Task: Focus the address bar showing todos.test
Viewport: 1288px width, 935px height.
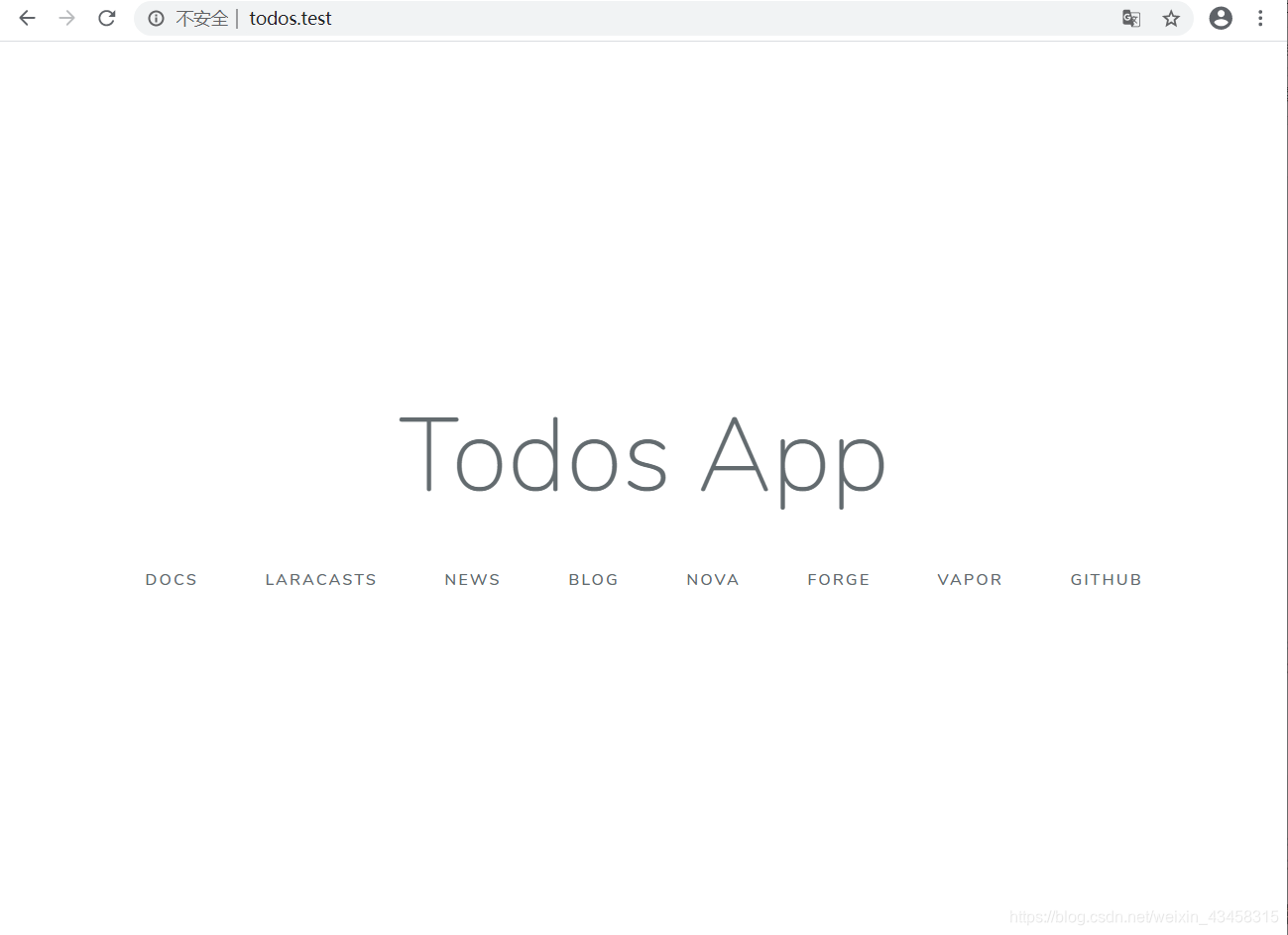Action: [x=664, y=18]
